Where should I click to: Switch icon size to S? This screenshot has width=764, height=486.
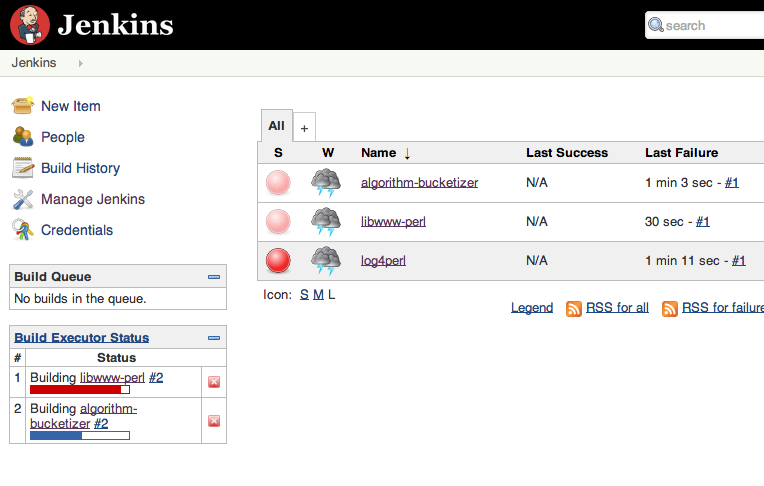(304, 294)
